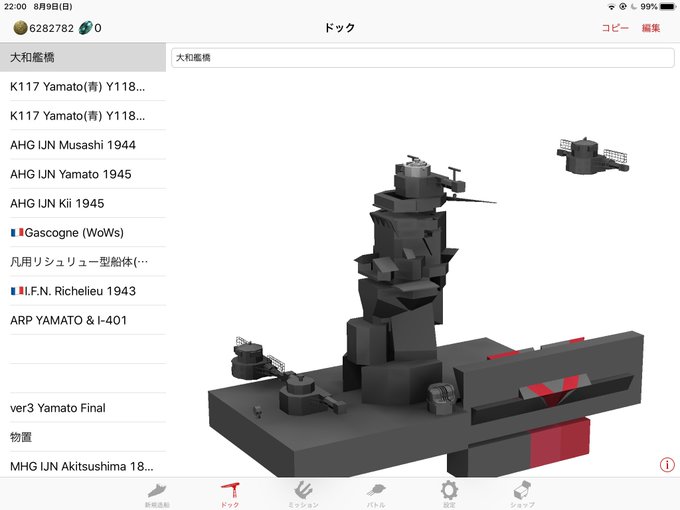Select ARP YAMATO & I-401
680x510 pixels.
pos(83,320)
